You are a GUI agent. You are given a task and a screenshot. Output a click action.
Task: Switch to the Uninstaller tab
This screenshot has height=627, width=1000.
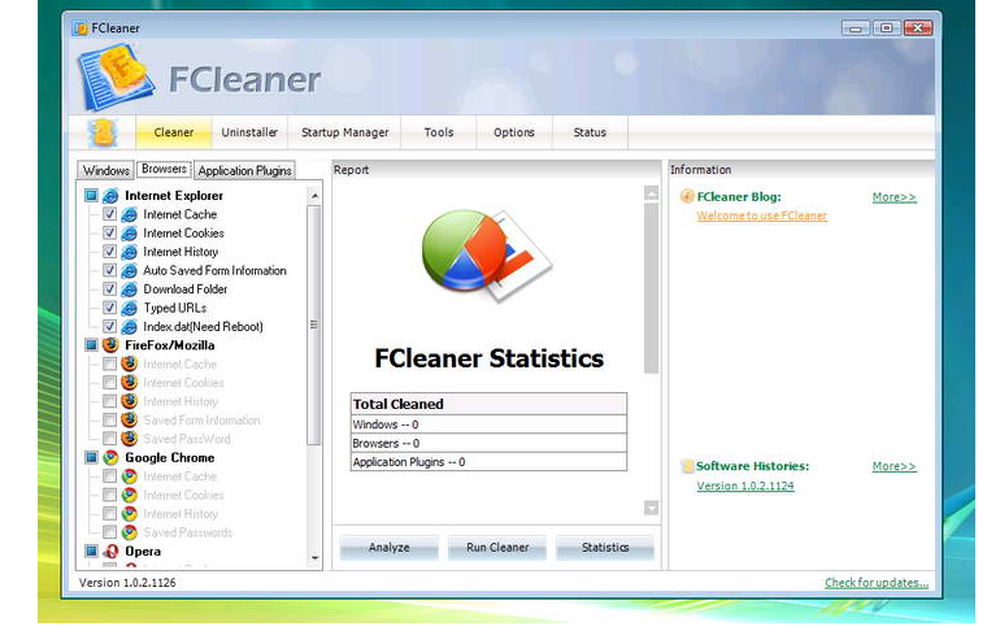249,132
